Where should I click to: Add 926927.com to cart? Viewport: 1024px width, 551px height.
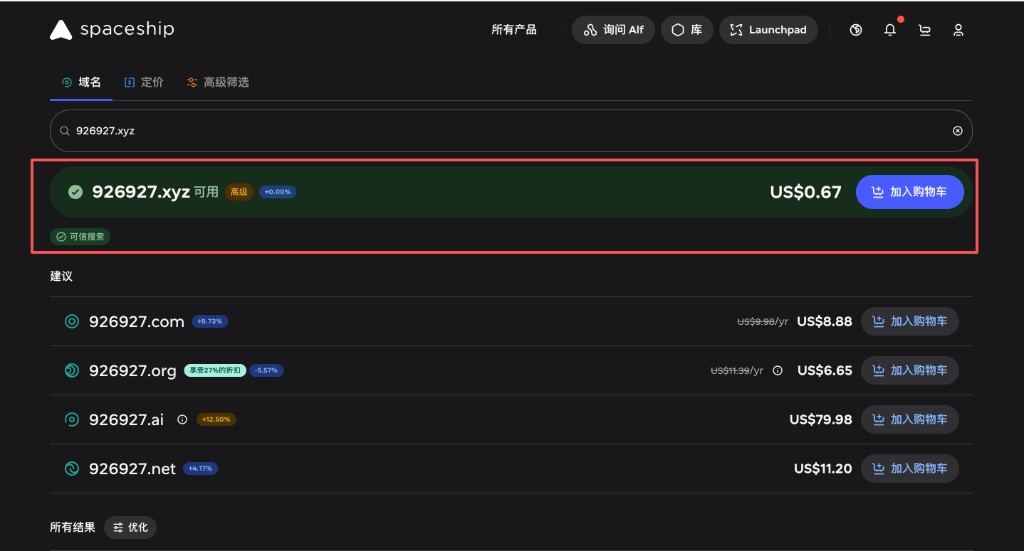910,321
